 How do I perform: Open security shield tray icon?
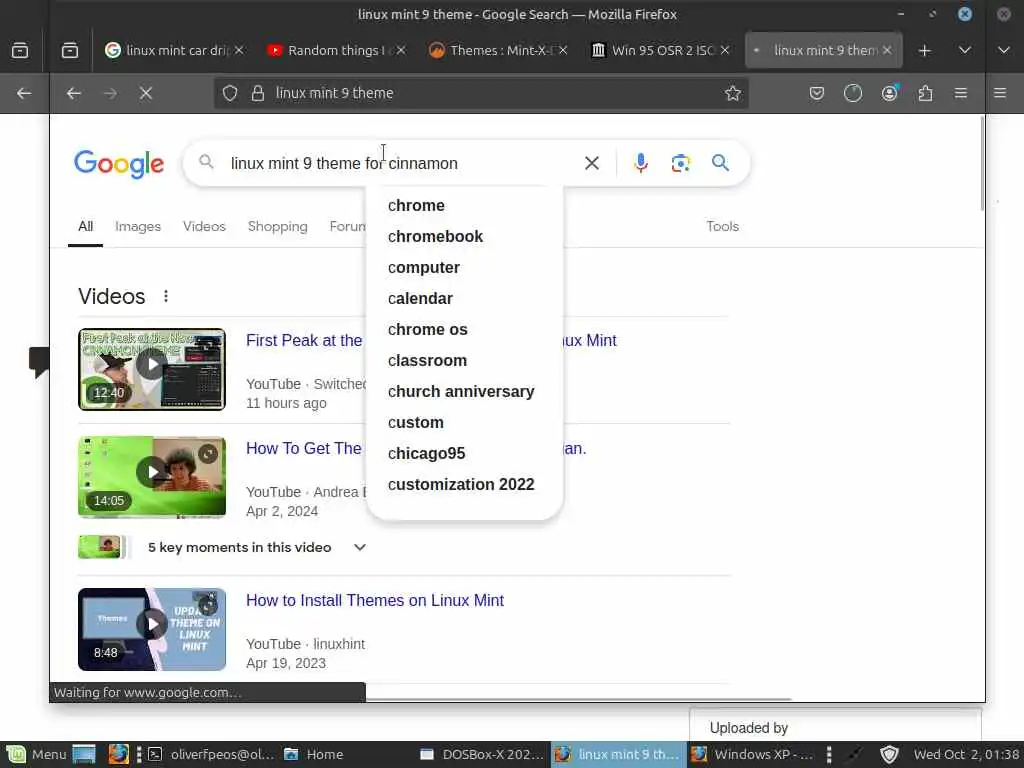889,754
